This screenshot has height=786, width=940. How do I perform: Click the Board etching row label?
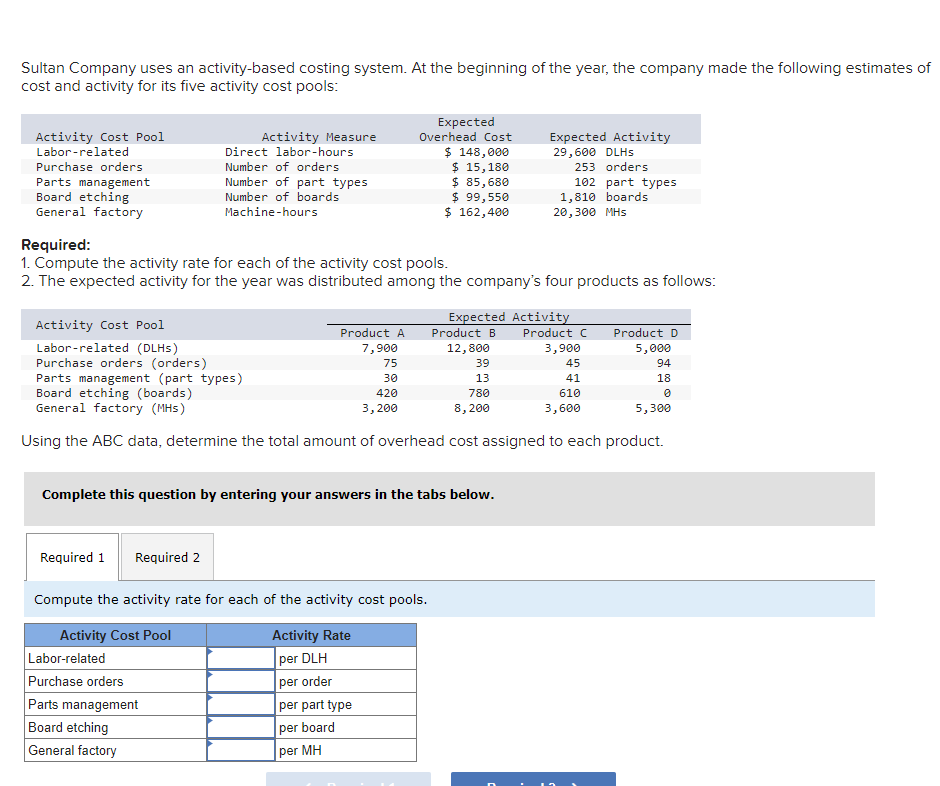point(68,727)
